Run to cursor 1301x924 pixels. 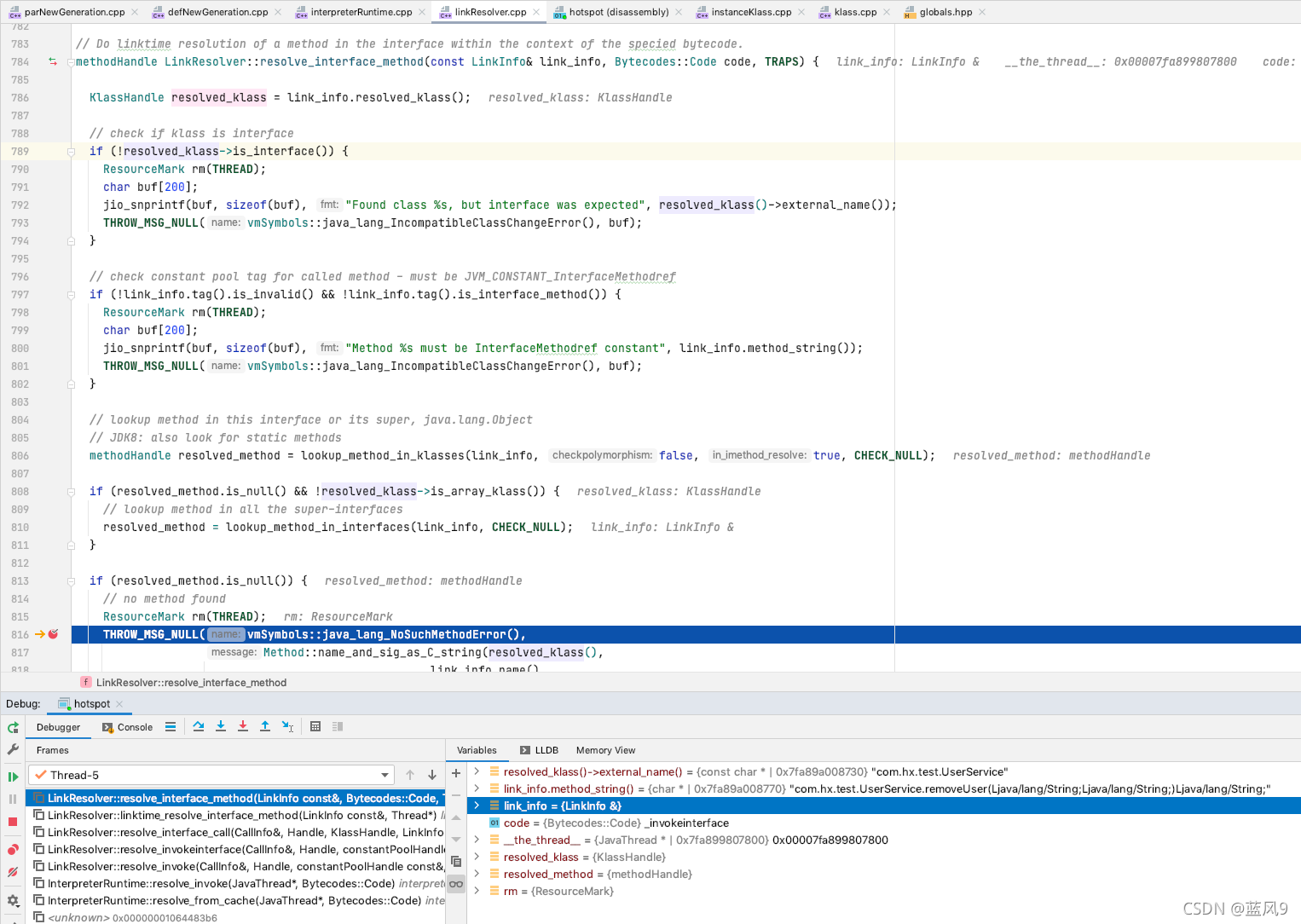pyautogui.click(x=288, y=726)
